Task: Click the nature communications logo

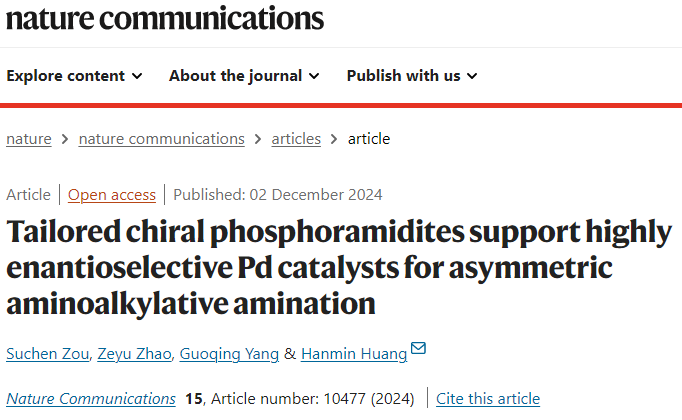Action: pos(165,19)
